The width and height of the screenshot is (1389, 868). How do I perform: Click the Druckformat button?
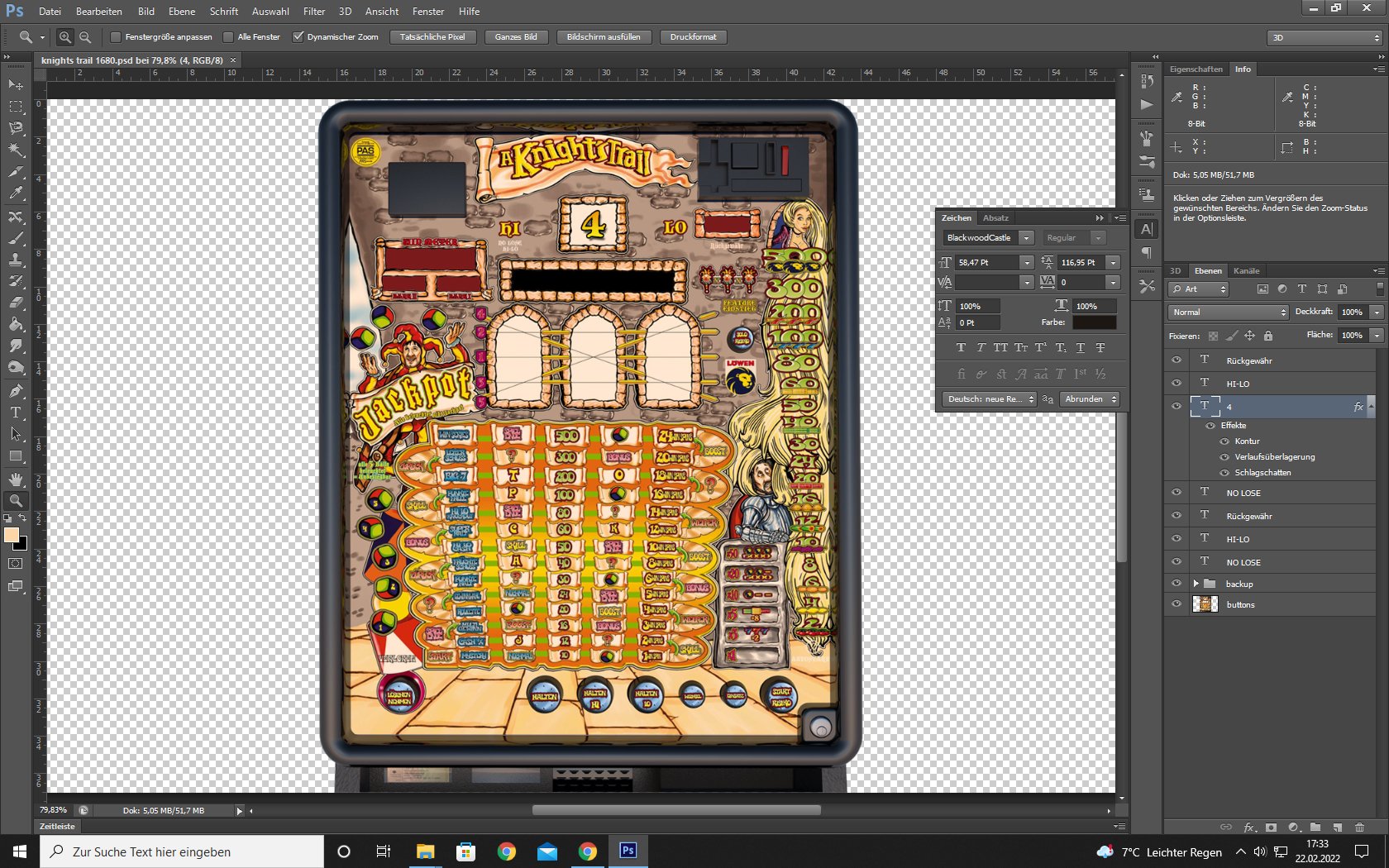coord(694,37)
